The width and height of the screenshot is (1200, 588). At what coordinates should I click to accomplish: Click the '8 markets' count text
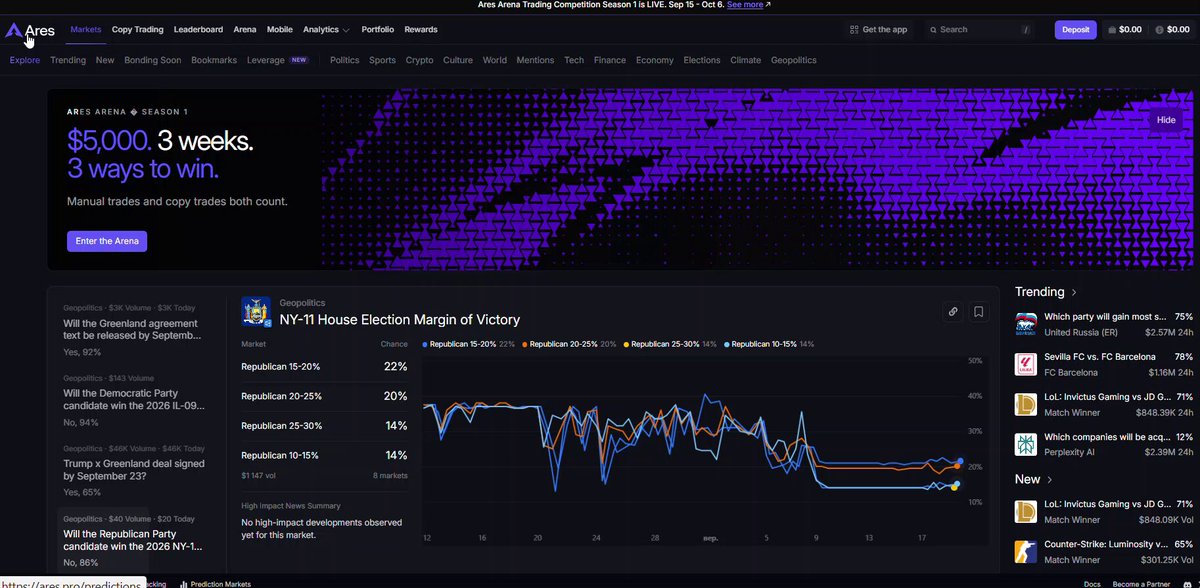[391, 476]
